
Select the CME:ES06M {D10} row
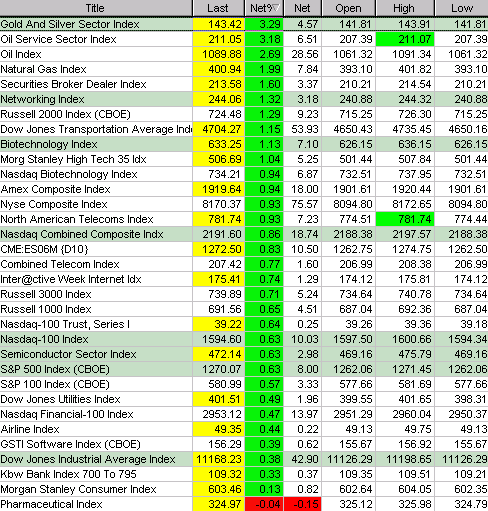coord(244,249)
